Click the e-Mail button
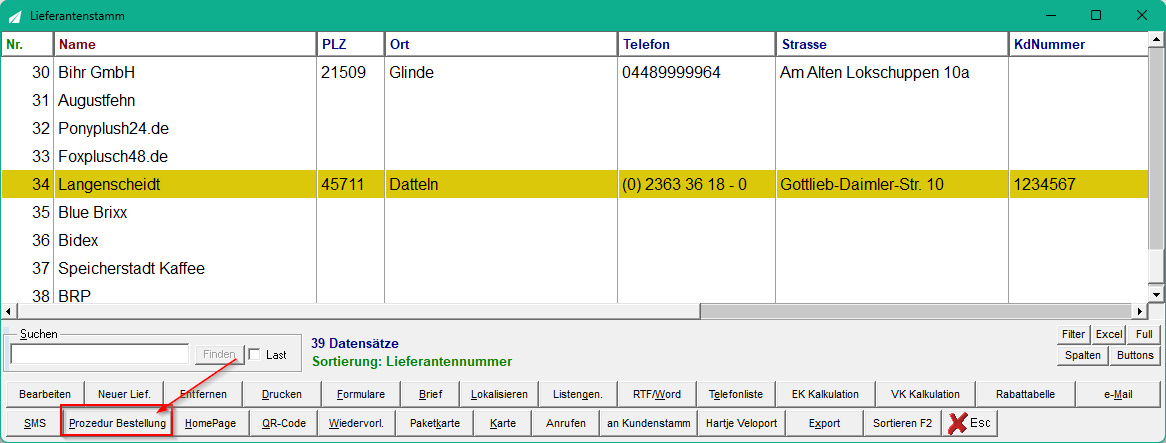This screenshot has width=1166, height=443. tap(1118, 394)
